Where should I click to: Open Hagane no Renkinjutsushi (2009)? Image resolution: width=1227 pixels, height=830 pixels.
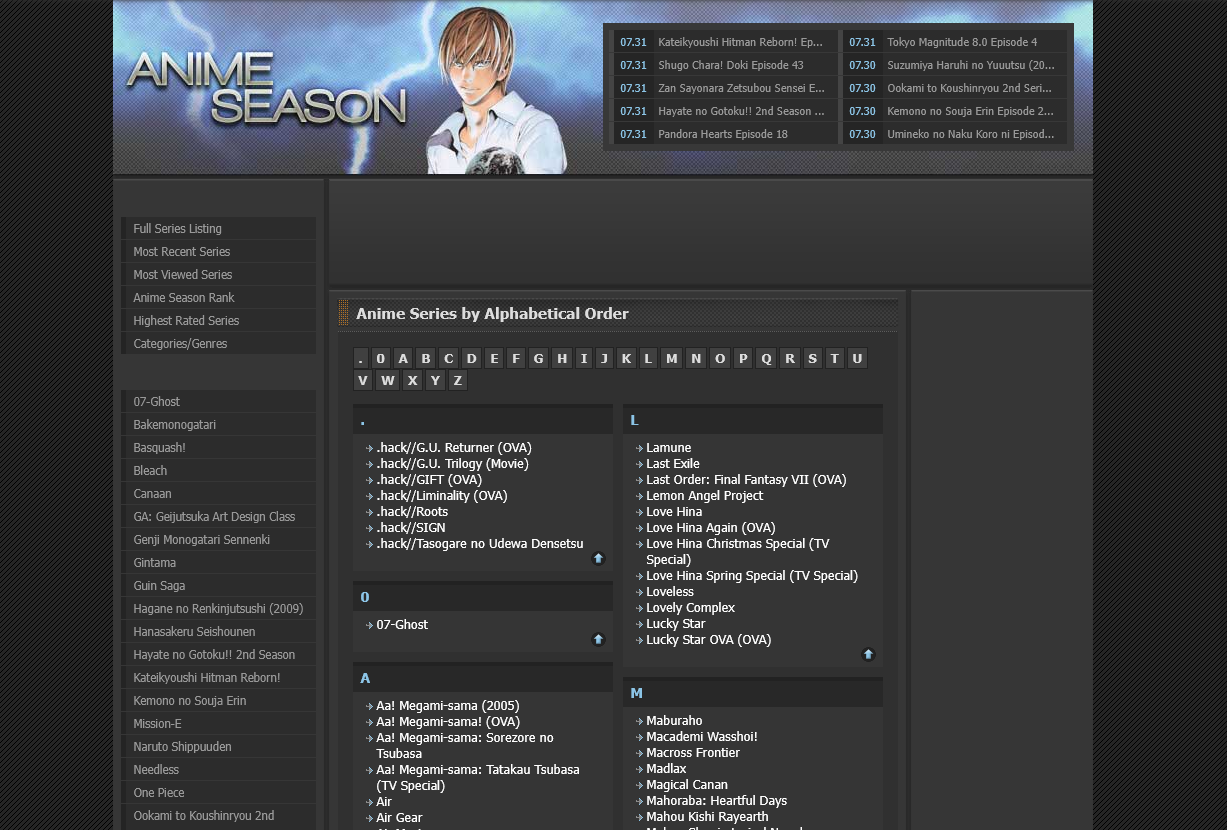point(218,609)
